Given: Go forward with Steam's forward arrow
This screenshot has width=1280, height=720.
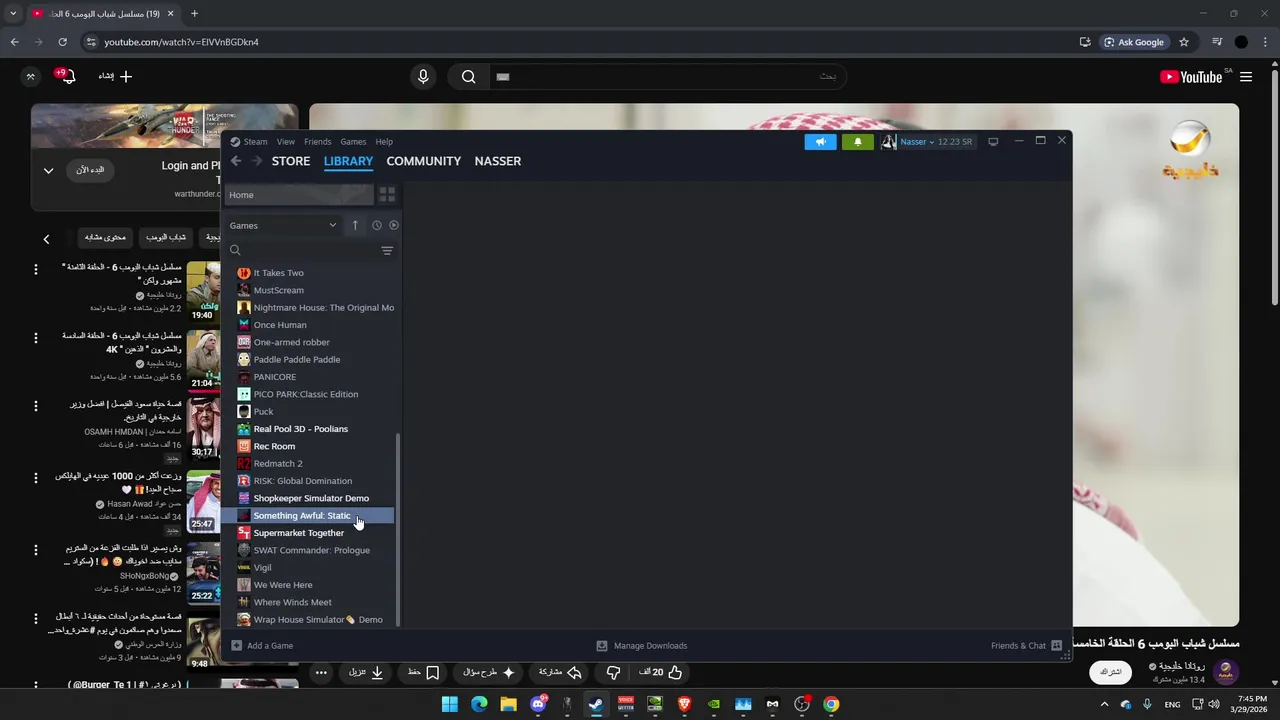Looking at the screenshot, I should [257, 161].
